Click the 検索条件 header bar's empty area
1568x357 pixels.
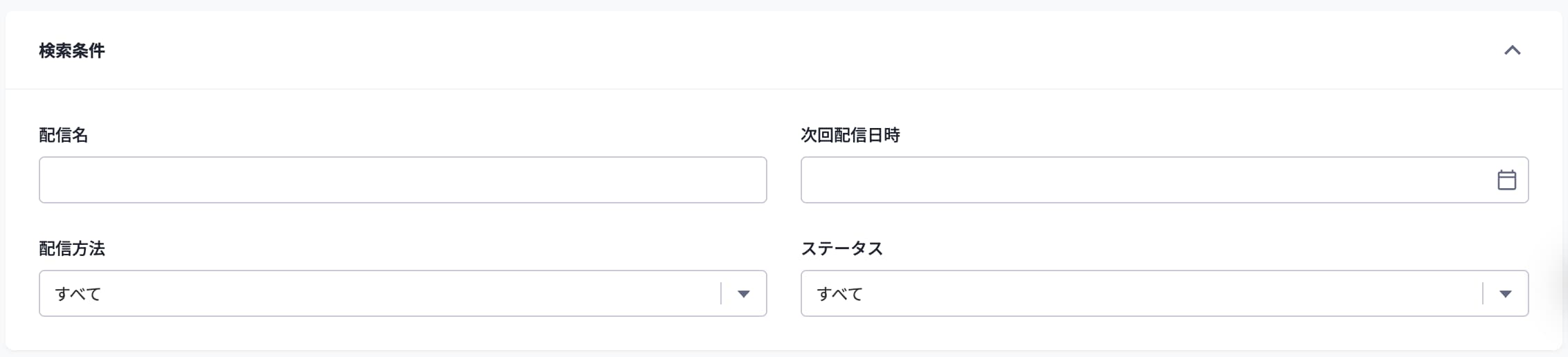762,51
